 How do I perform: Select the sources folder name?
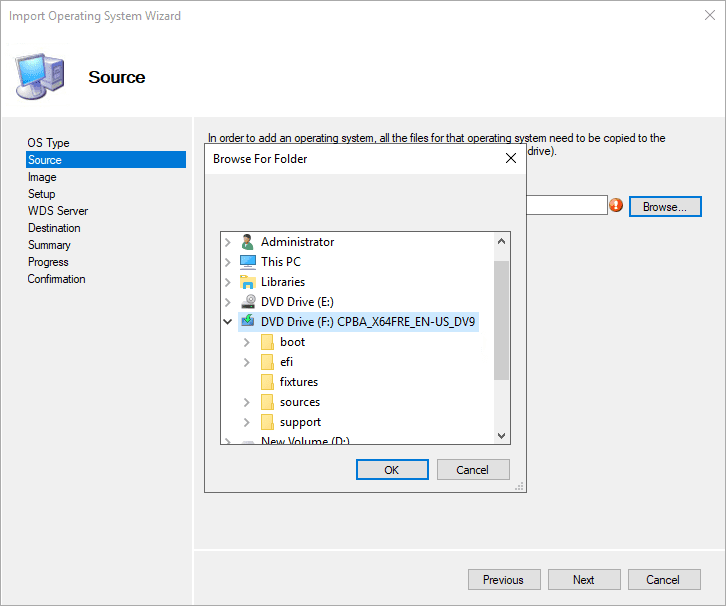(300, 402)
